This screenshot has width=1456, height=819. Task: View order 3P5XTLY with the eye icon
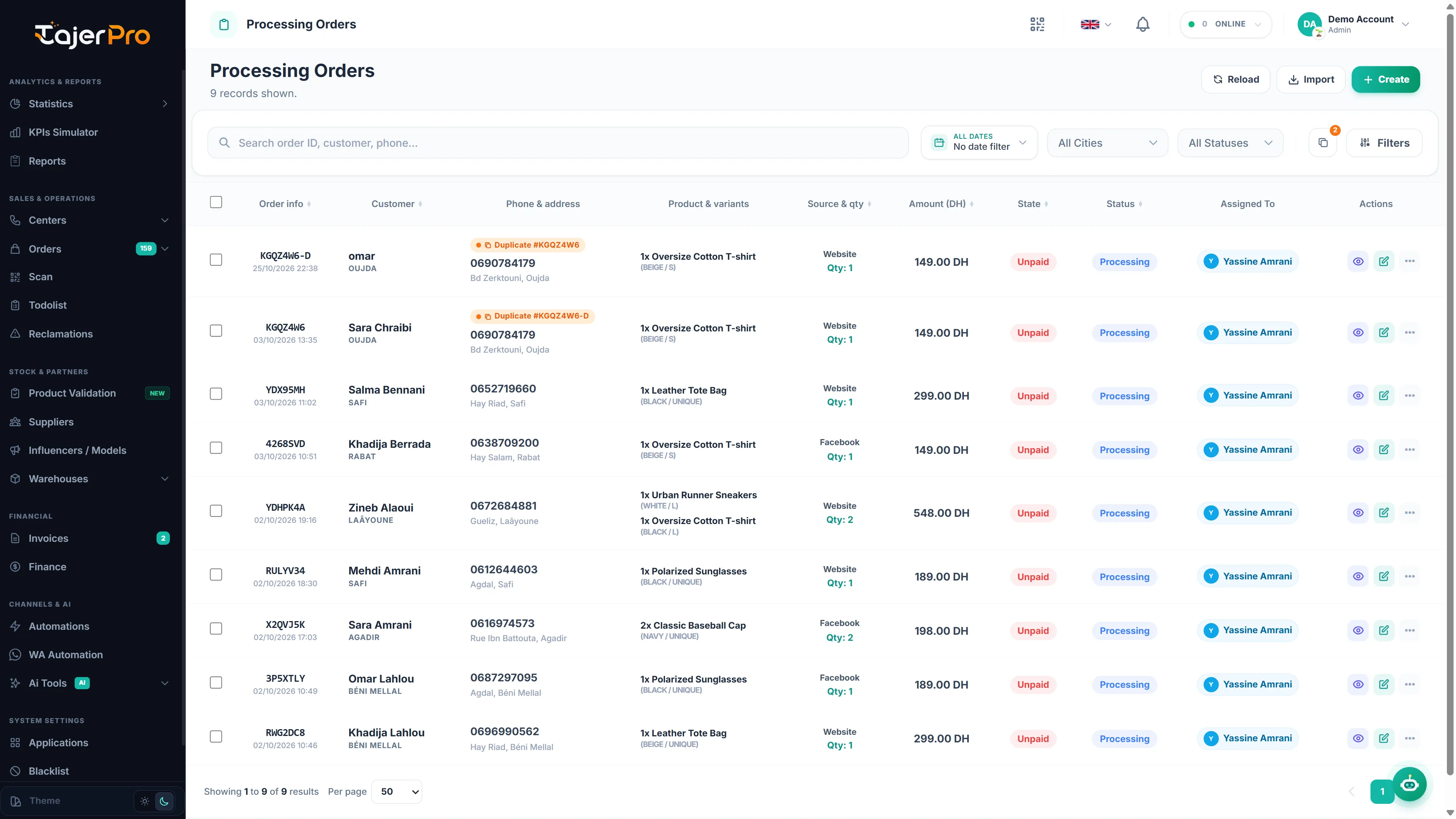(1358, 684)
